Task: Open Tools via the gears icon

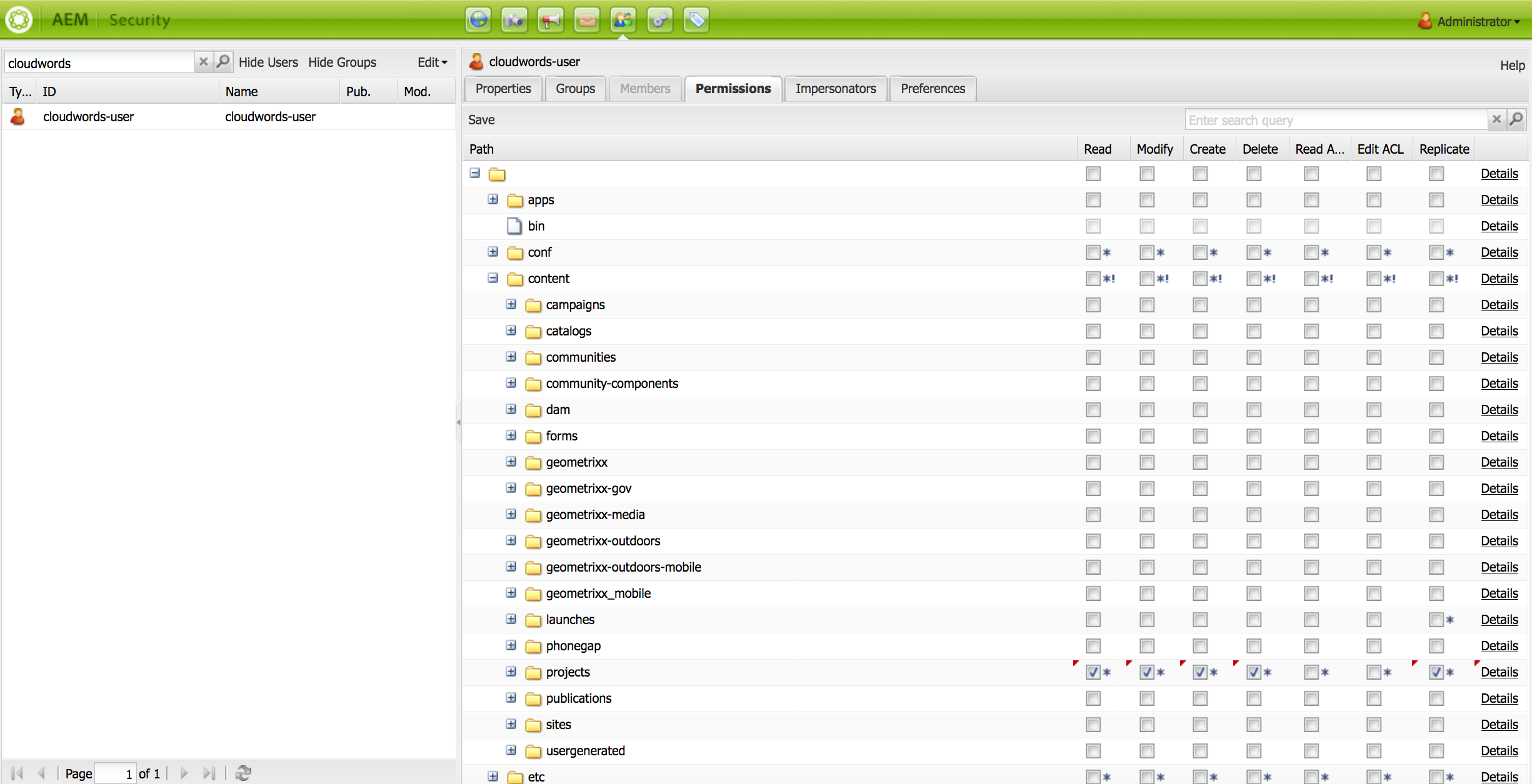Action: [659, 20]
